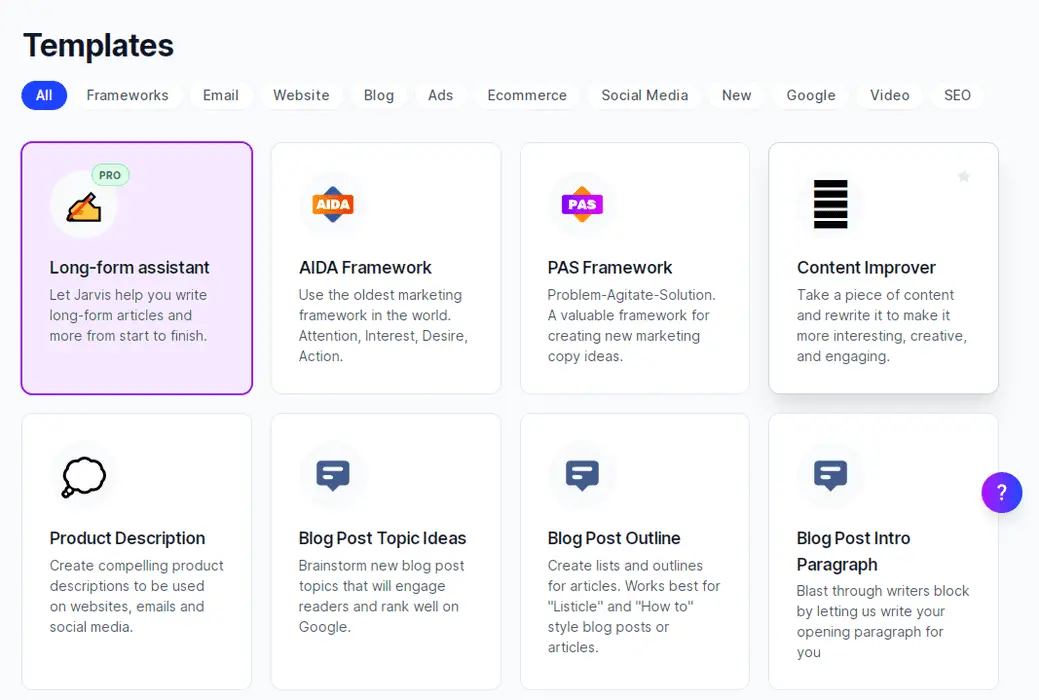Click 'Create compelling product descriptions' text
This screenshot has height=700, width=1039.
[137, 596]
